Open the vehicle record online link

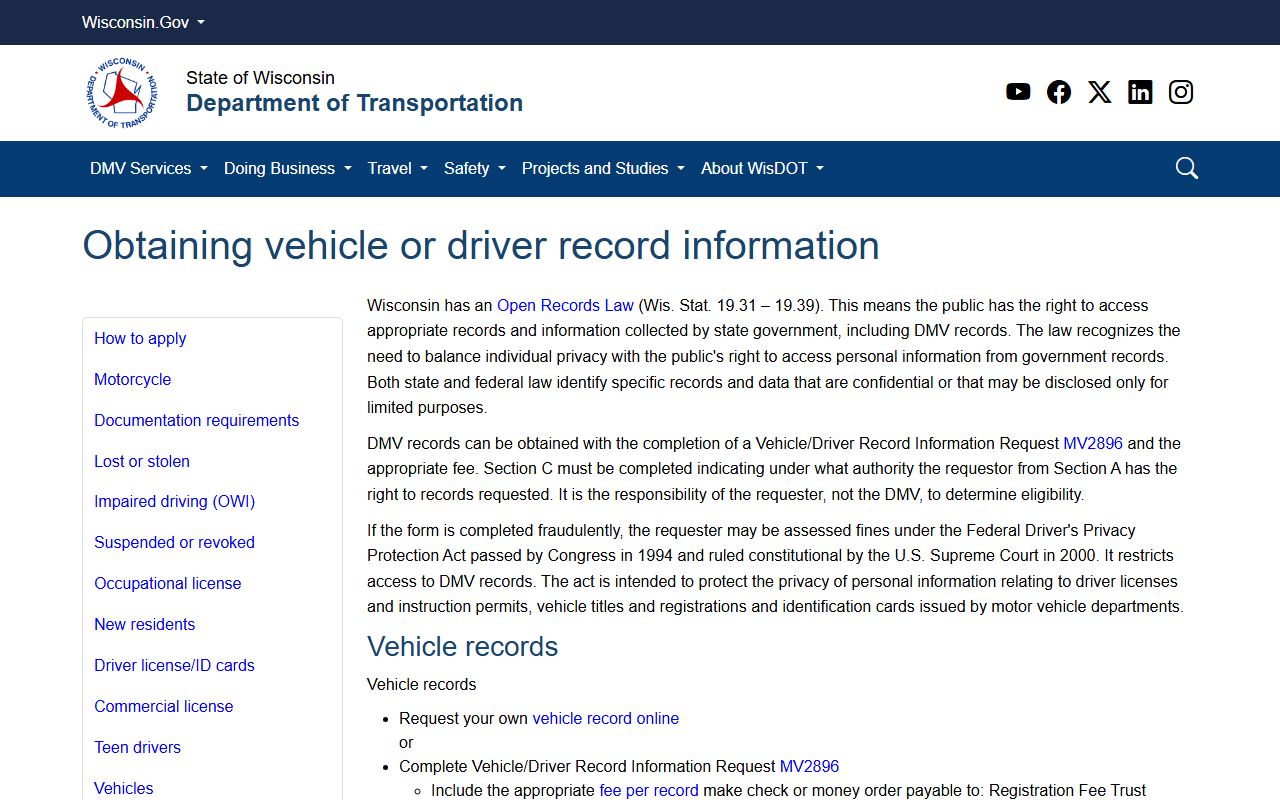[606, 718]
